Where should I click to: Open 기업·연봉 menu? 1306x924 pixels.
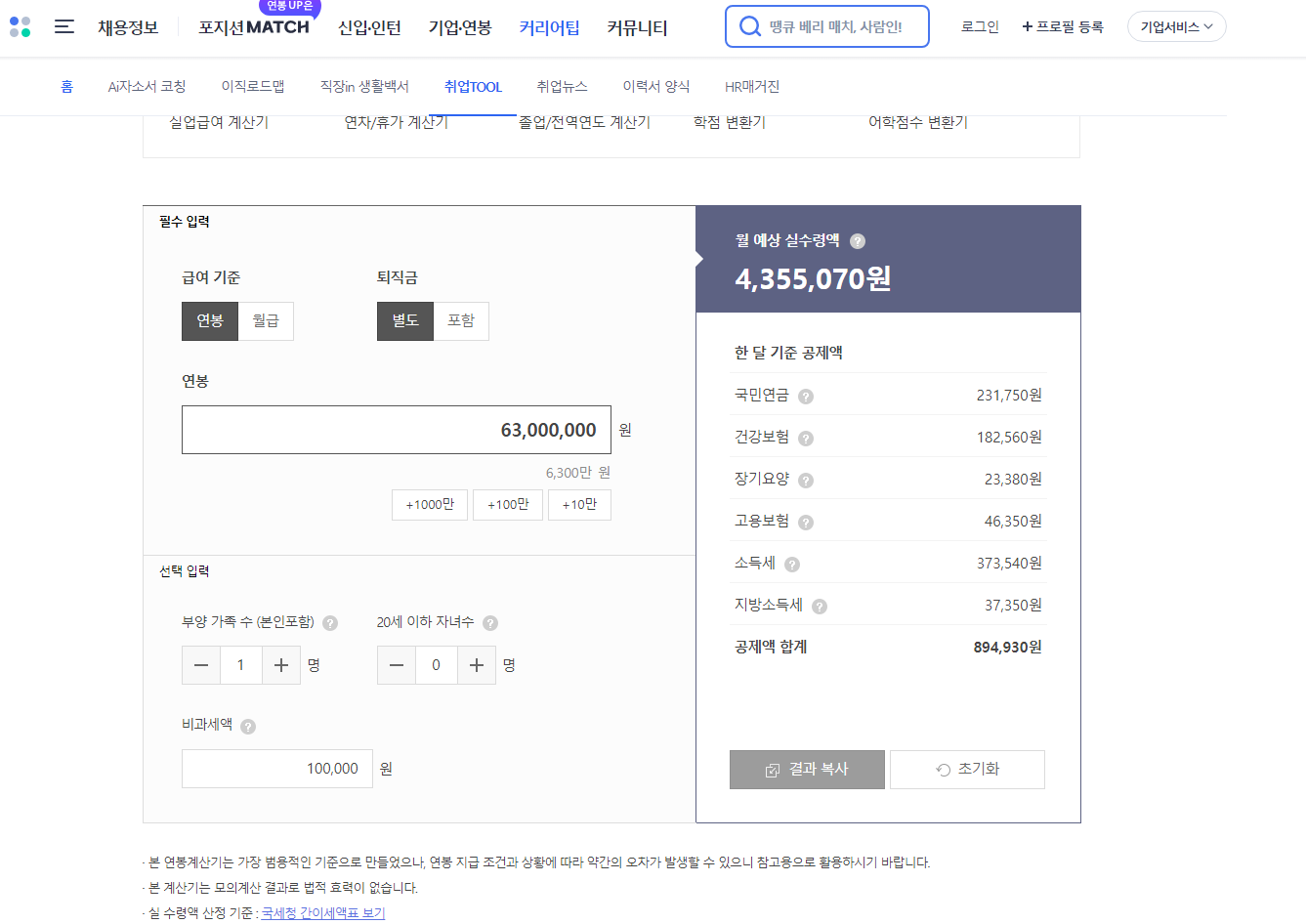(460, 27)
